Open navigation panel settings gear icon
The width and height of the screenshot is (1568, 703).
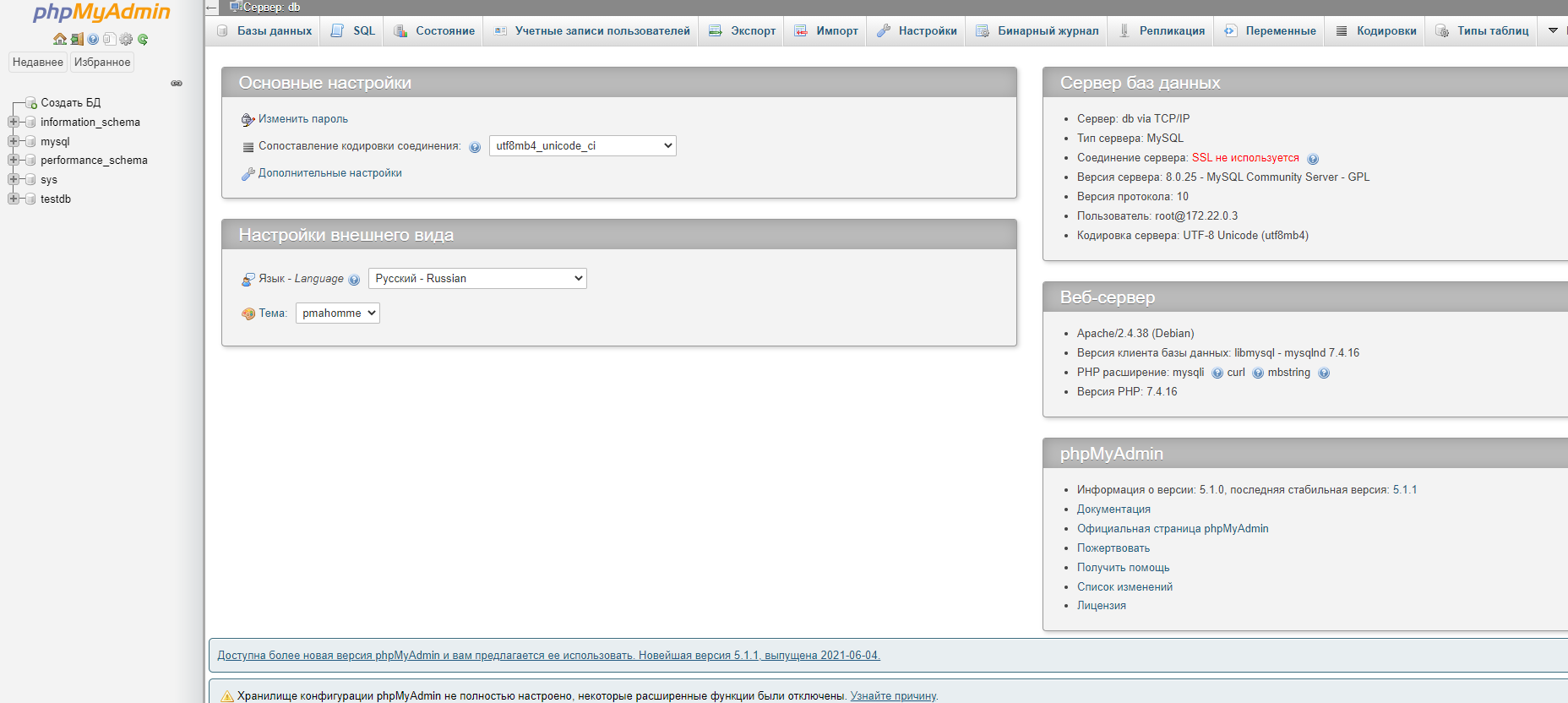(x=126, y=39)
